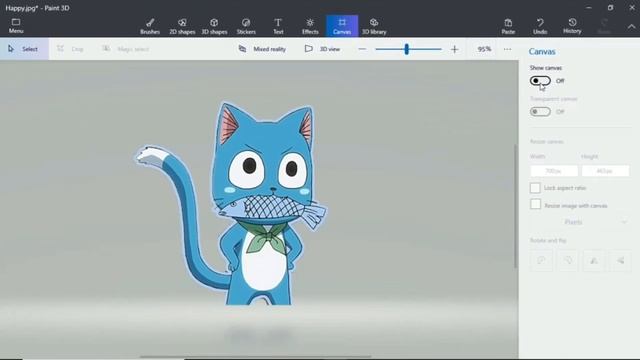
Task: Activate the Select tool
Action: (x=24, y=49)
